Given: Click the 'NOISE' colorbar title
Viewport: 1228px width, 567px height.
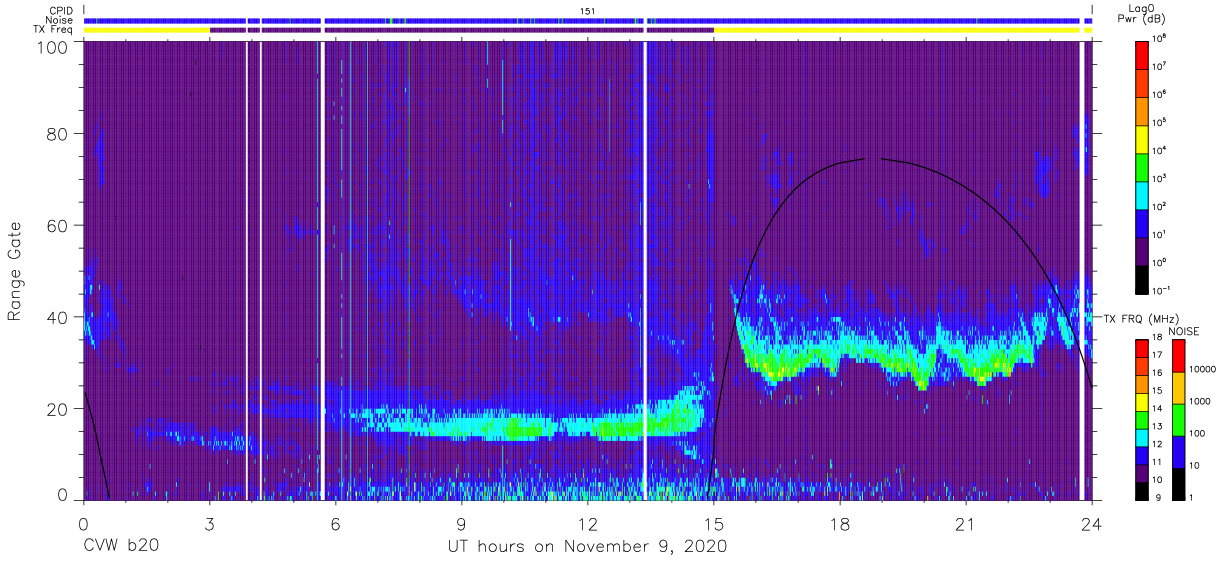Looking at the screenshot, I should (x=1184, y=331).
